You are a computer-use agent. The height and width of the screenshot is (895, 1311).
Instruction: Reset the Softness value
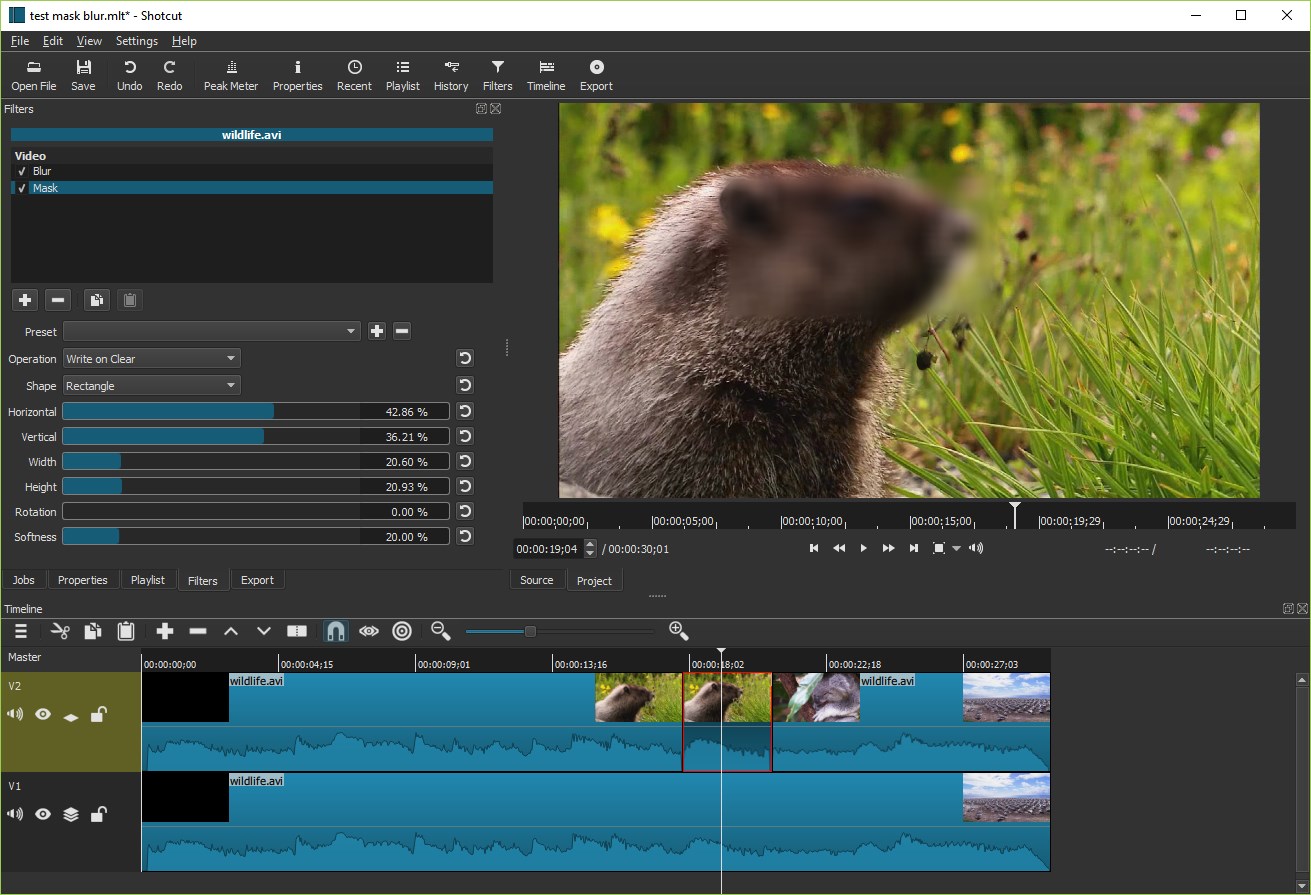click(465, 537)
